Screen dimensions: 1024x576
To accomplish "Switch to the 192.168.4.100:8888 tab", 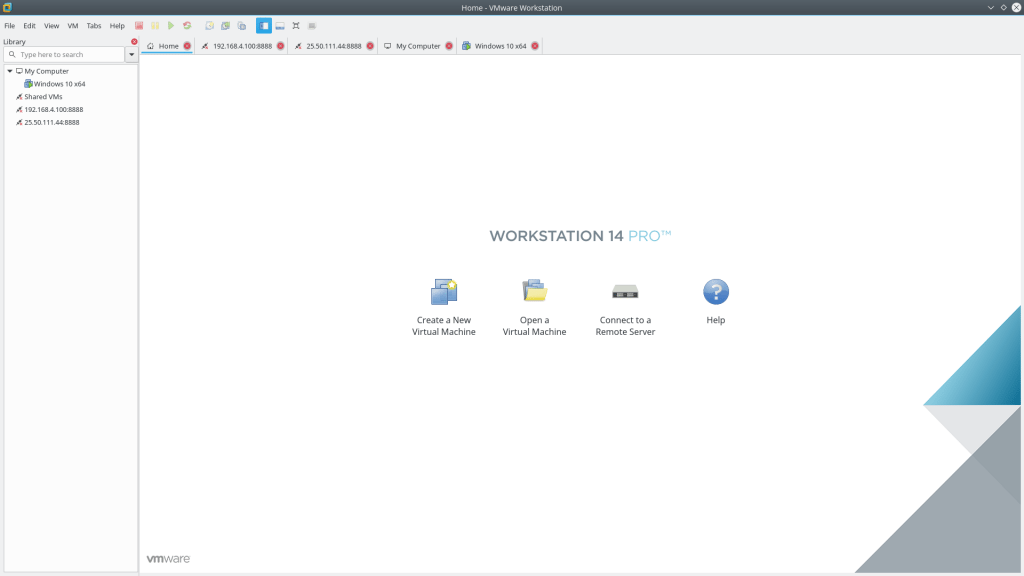I will tap(242, 46).
